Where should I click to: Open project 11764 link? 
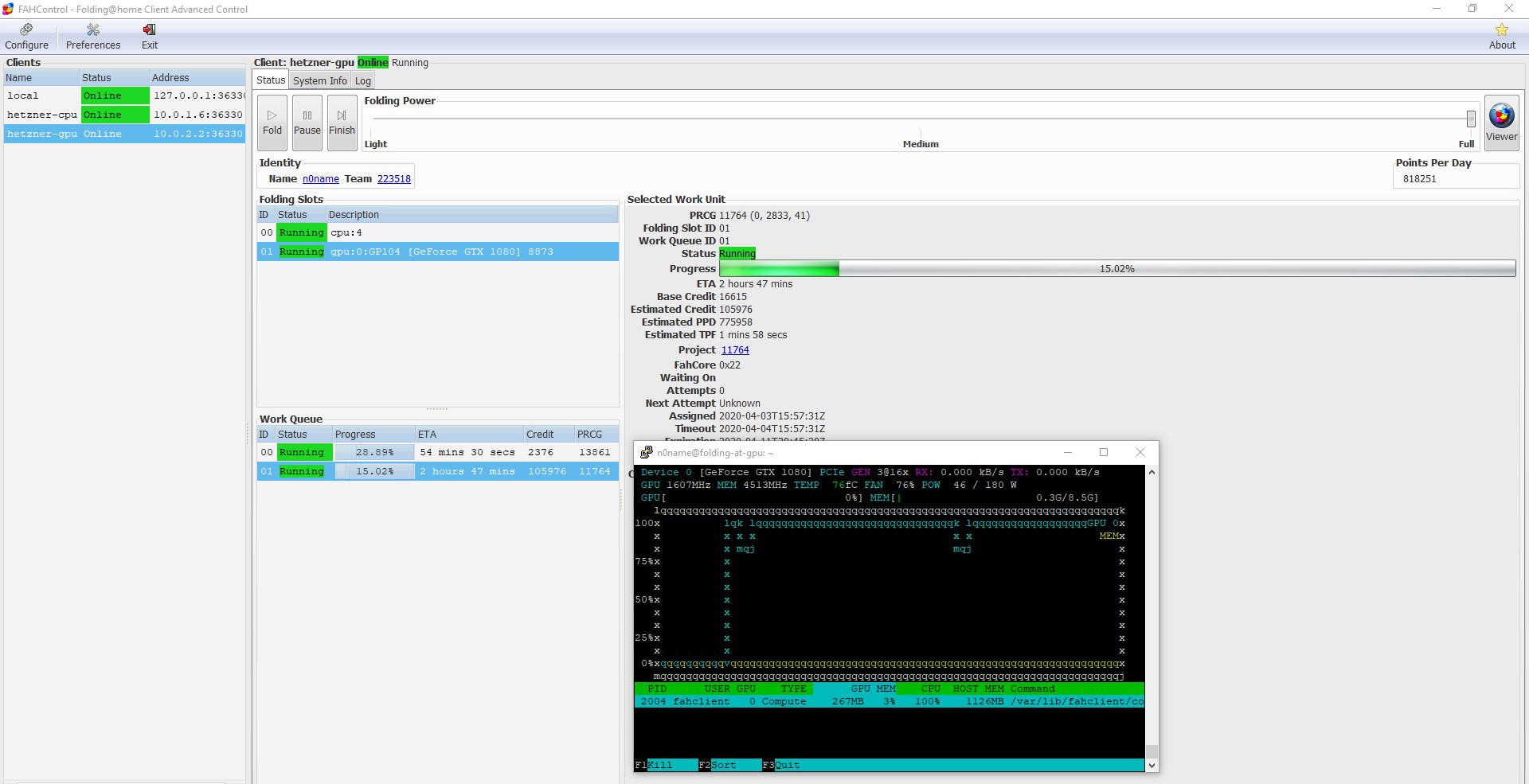[734, 350]
